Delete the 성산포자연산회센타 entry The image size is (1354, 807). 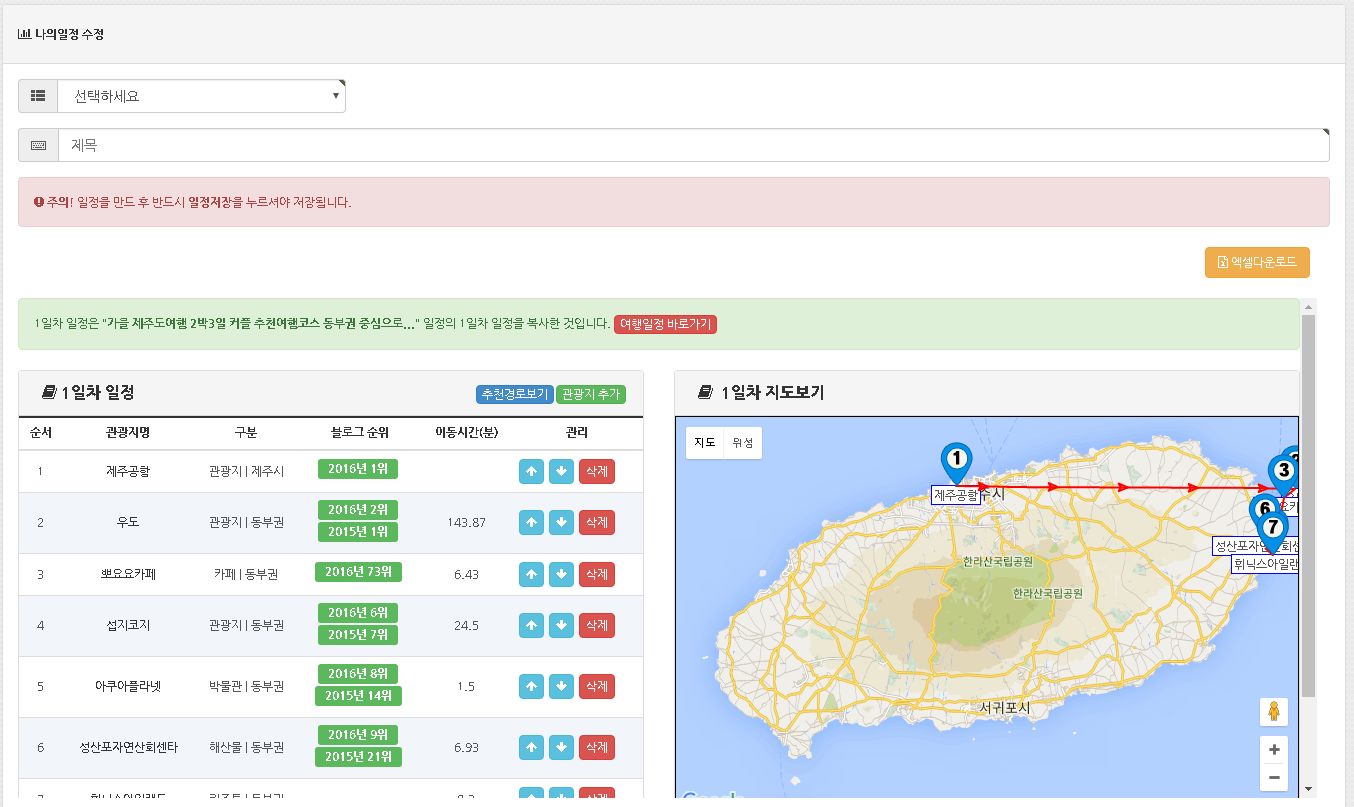pyautogui.click(x=597, y=748)
